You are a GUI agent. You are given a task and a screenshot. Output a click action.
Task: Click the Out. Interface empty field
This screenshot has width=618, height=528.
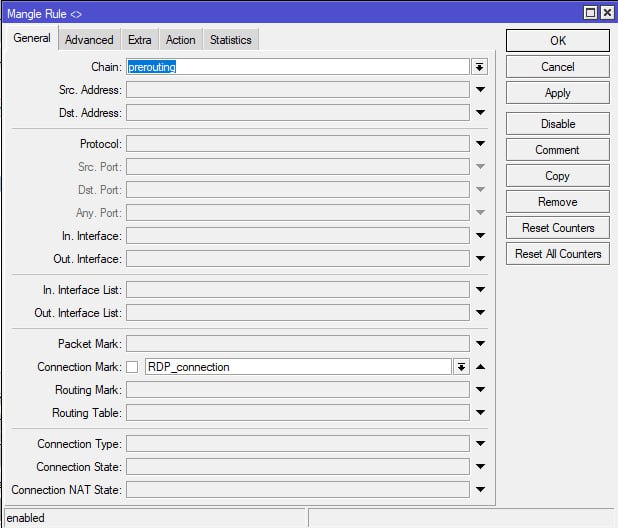pos(298,259)
